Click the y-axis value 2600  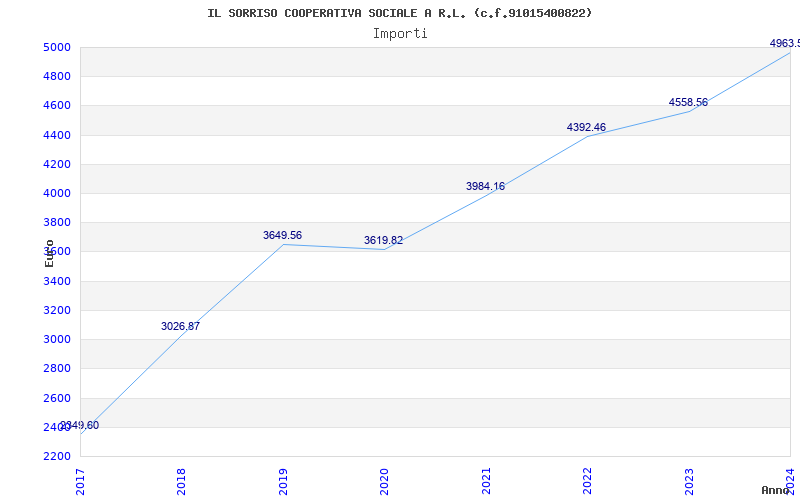point(58,398)
